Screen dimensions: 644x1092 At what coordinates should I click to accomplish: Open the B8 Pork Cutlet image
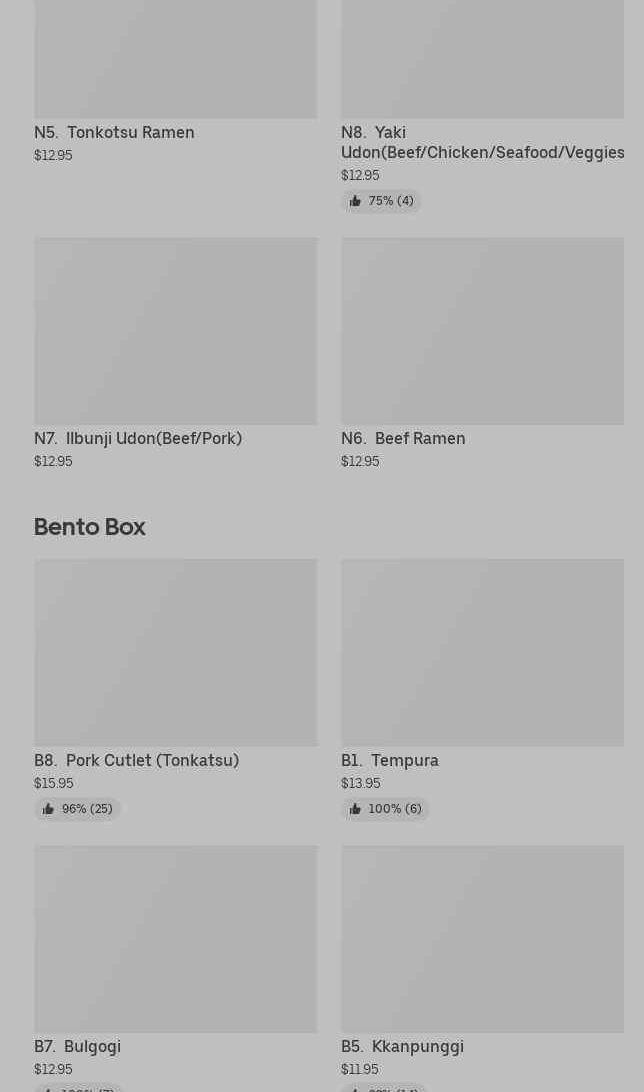pyautogui.click(x=175, y=652)
